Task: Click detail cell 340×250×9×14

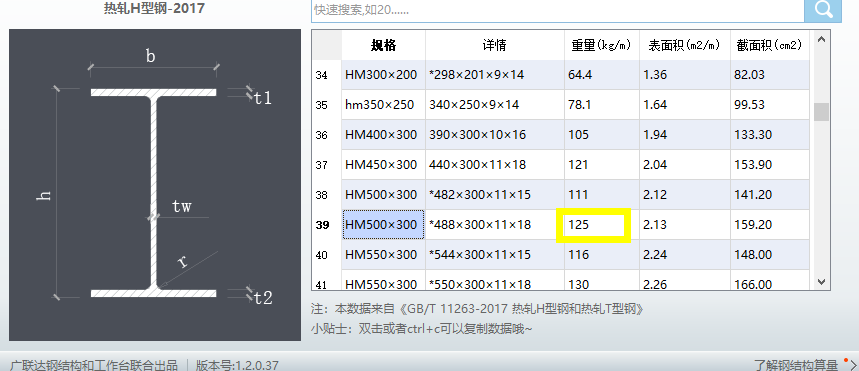Action: point(495,105)
